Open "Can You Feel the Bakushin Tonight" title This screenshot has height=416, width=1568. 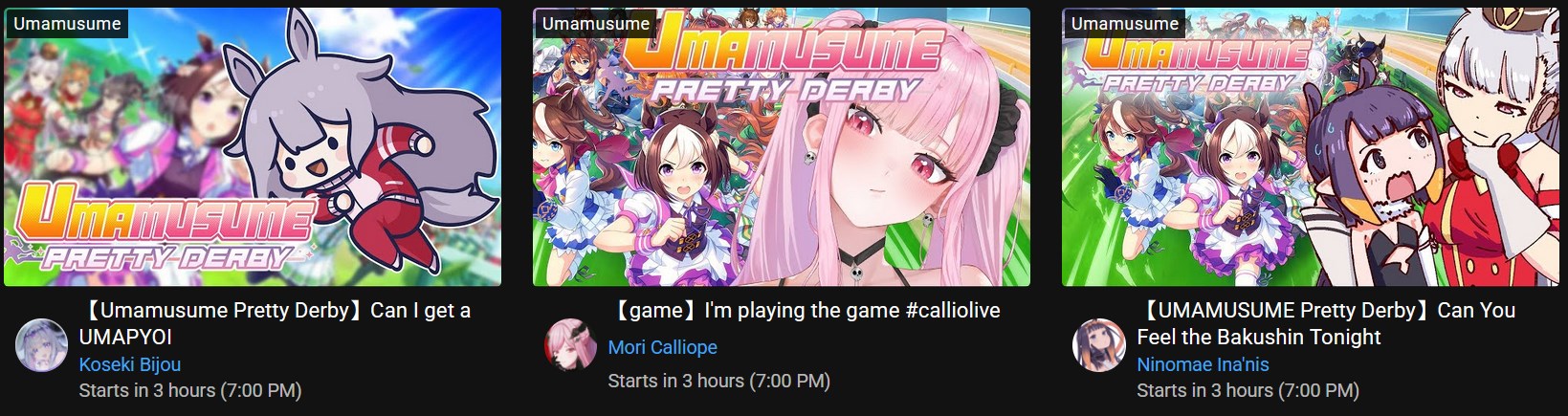coord(1327,323)
